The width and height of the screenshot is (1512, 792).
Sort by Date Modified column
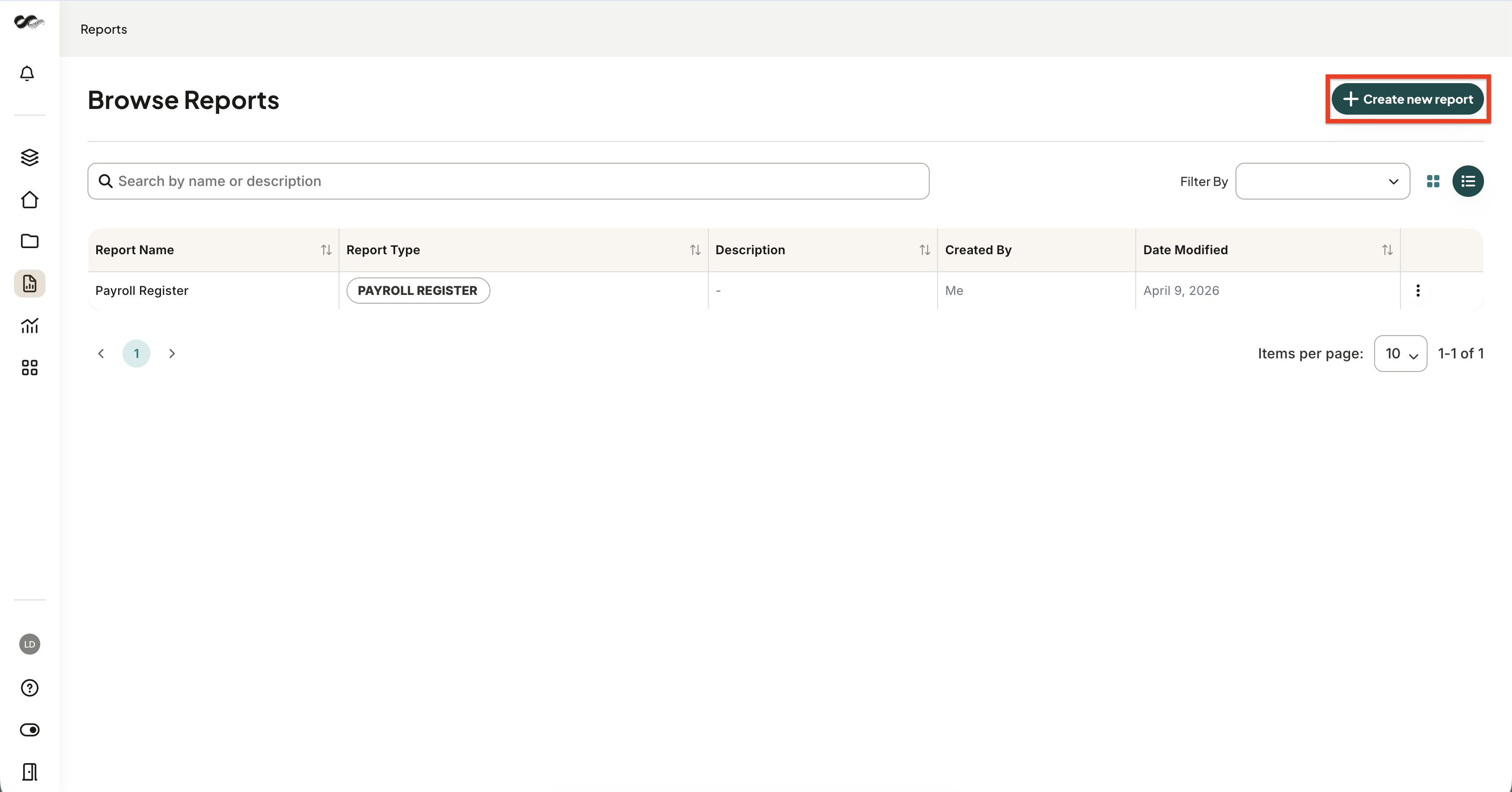coord(1387,250)
